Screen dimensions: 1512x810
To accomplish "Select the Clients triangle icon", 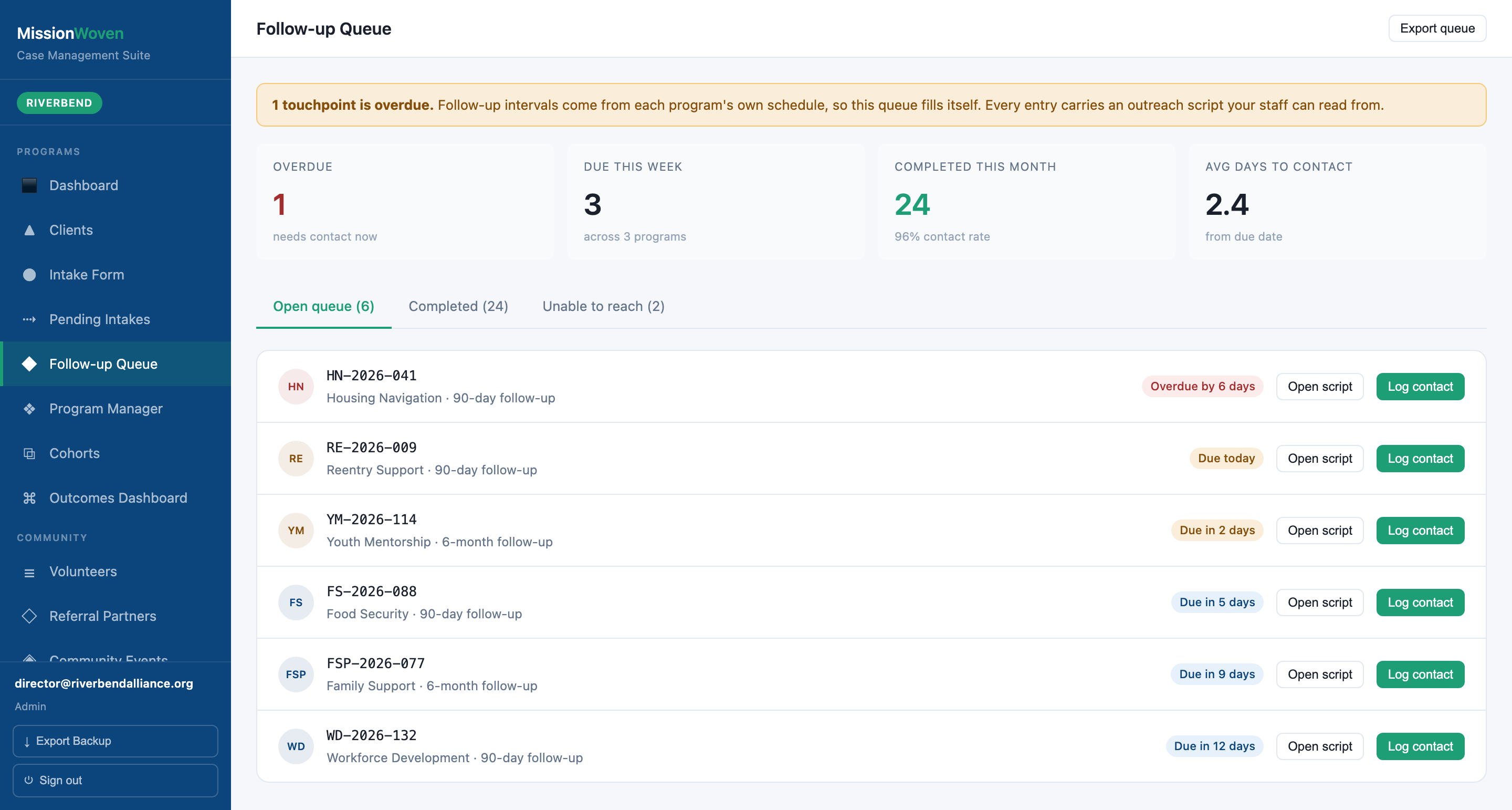I will (x=29, y=230).
